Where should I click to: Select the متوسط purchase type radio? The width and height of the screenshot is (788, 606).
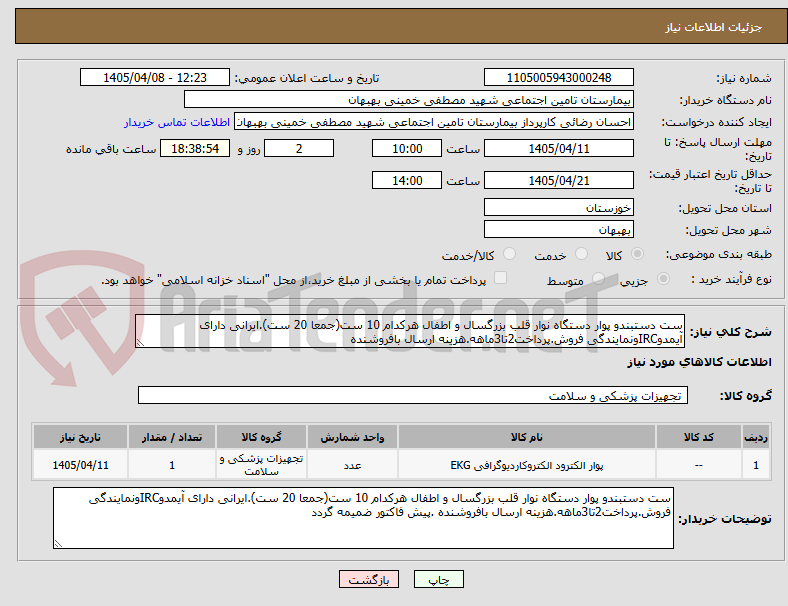(598, 279)
